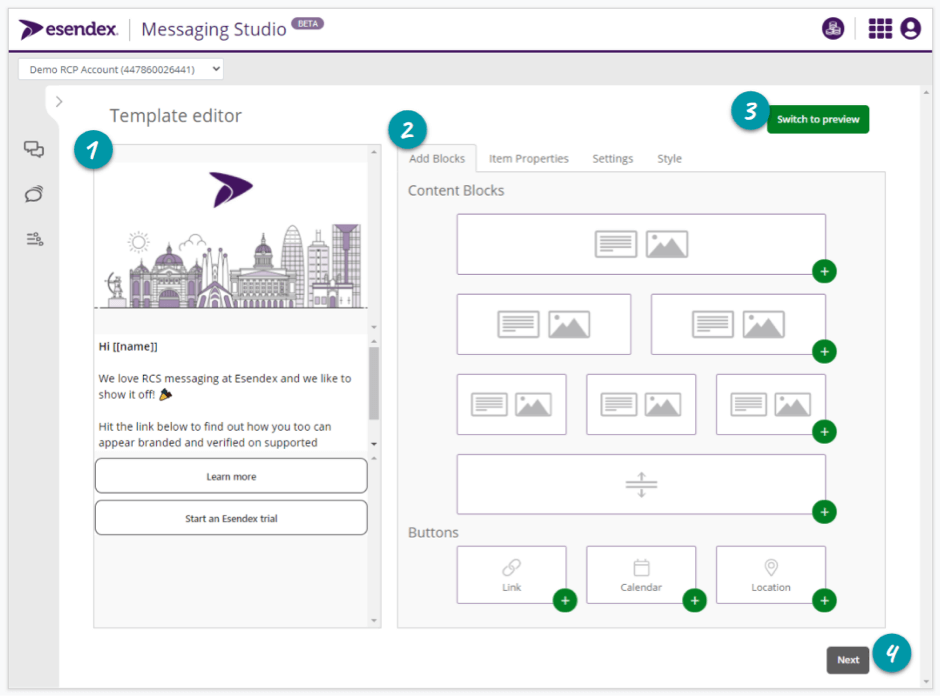
Task: Open the Item Properties tab
Action: [x=529, y=158]
